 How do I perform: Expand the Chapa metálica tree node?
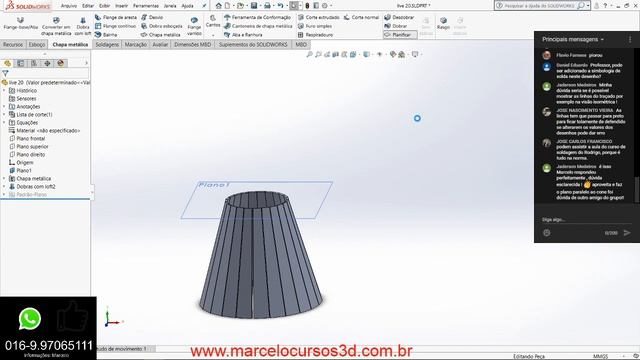(4, 178)
